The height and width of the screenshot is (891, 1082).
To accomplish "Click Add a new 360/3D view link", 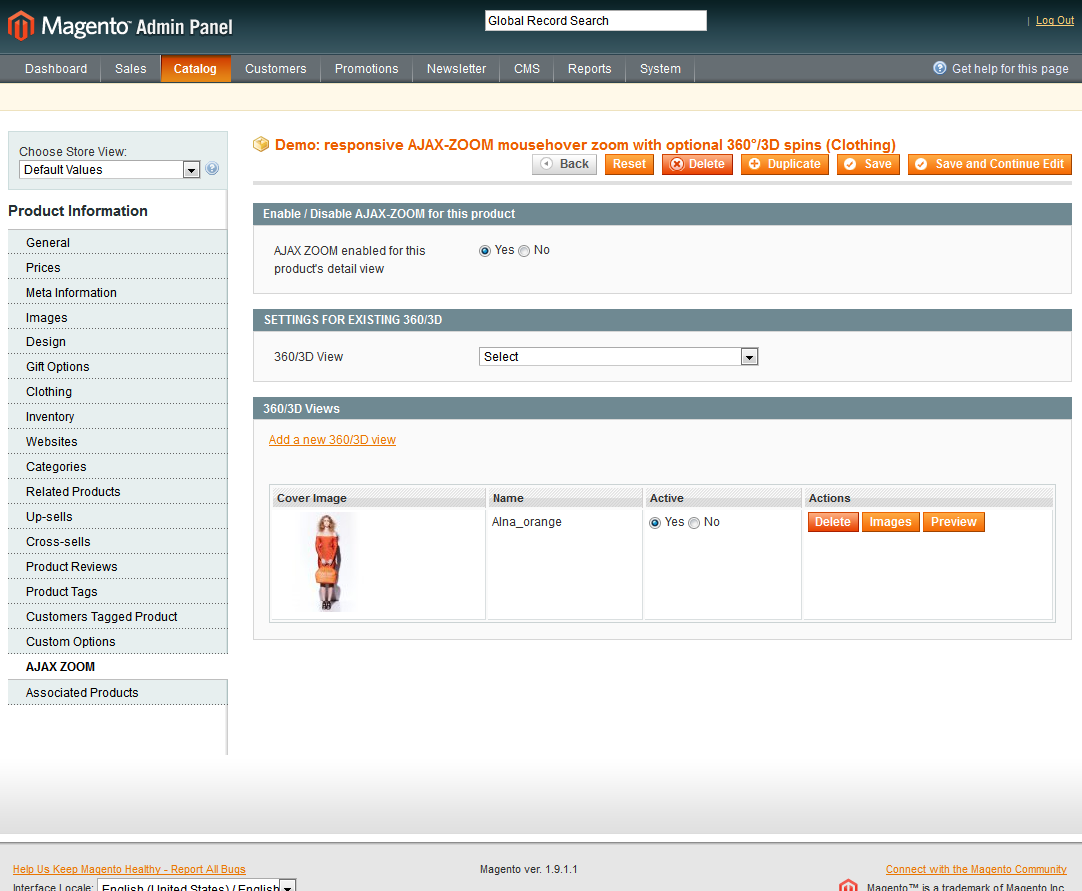I will pos(332,440).
